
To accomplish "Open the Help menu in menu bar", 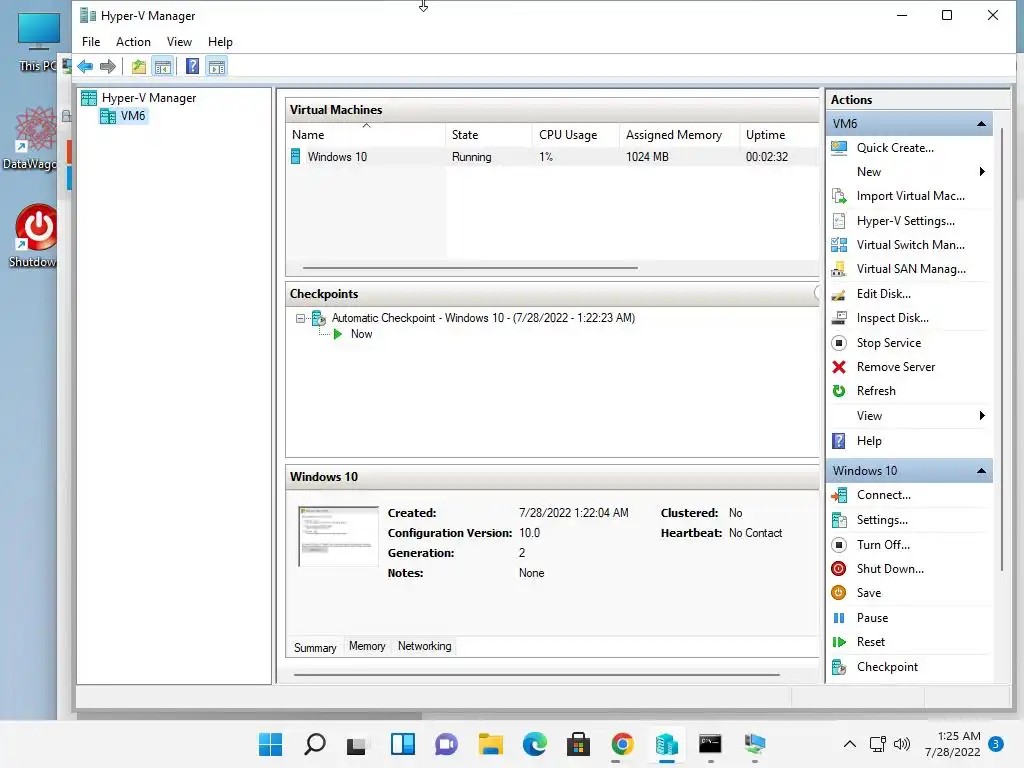I will [x=220, y=42].
